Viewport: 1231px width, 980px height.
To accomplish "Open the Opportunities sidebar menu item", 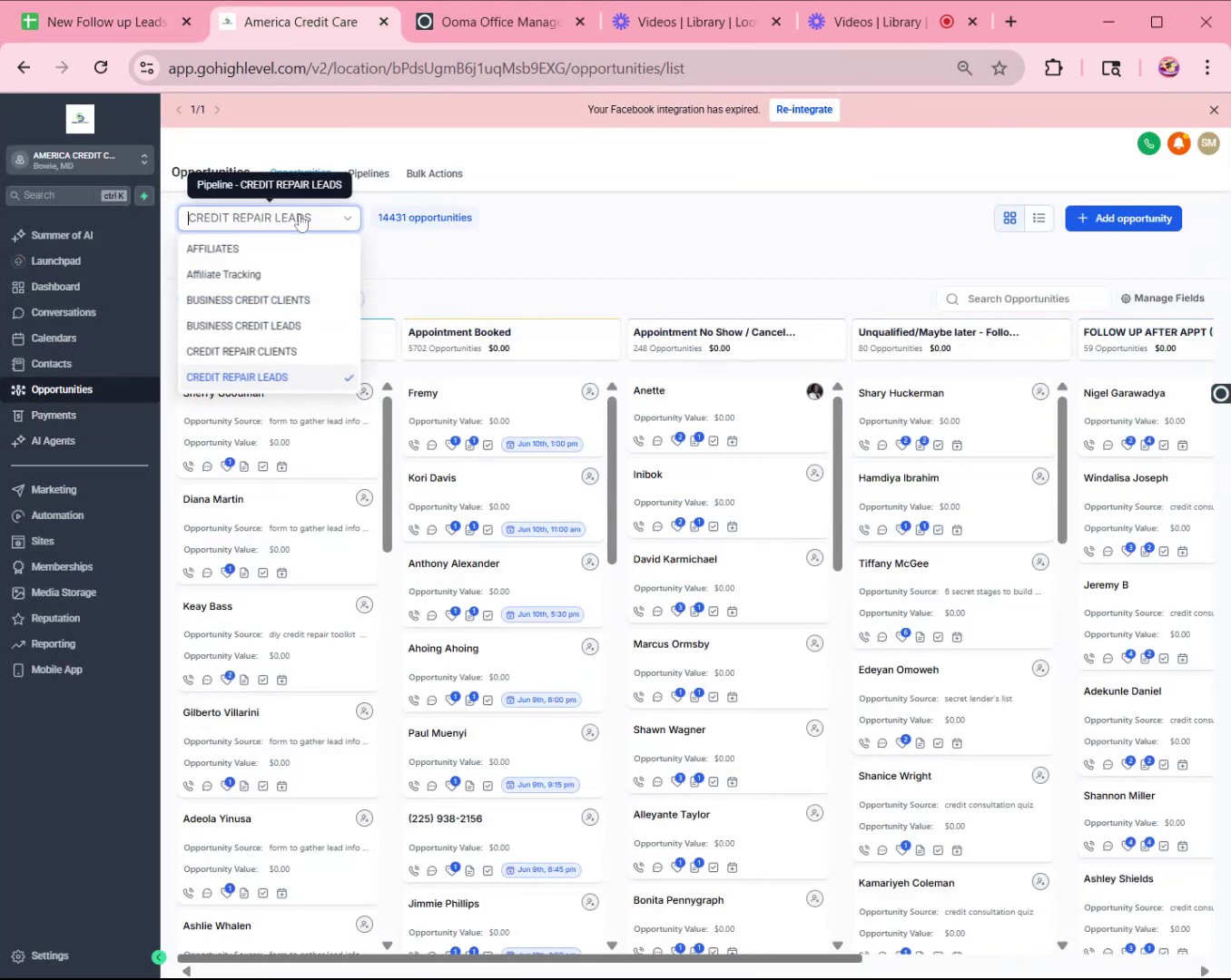I will tap(80, 390).
